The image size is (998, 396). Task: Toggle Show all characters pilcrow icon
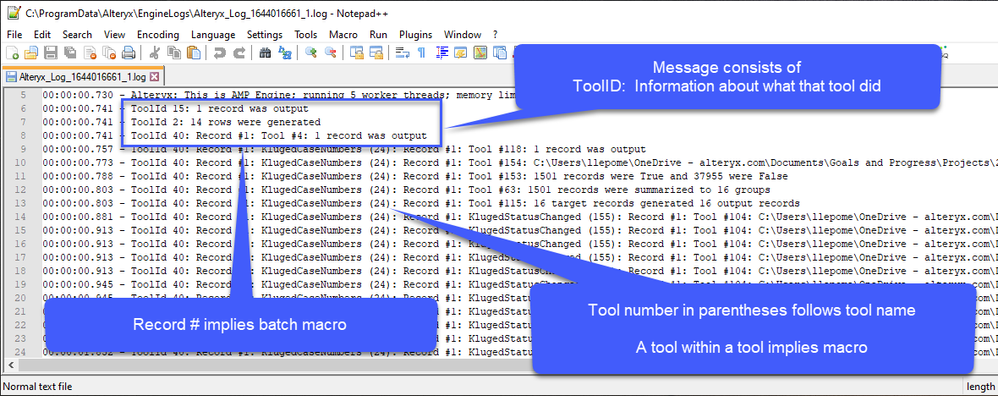(x=421, y=53)
